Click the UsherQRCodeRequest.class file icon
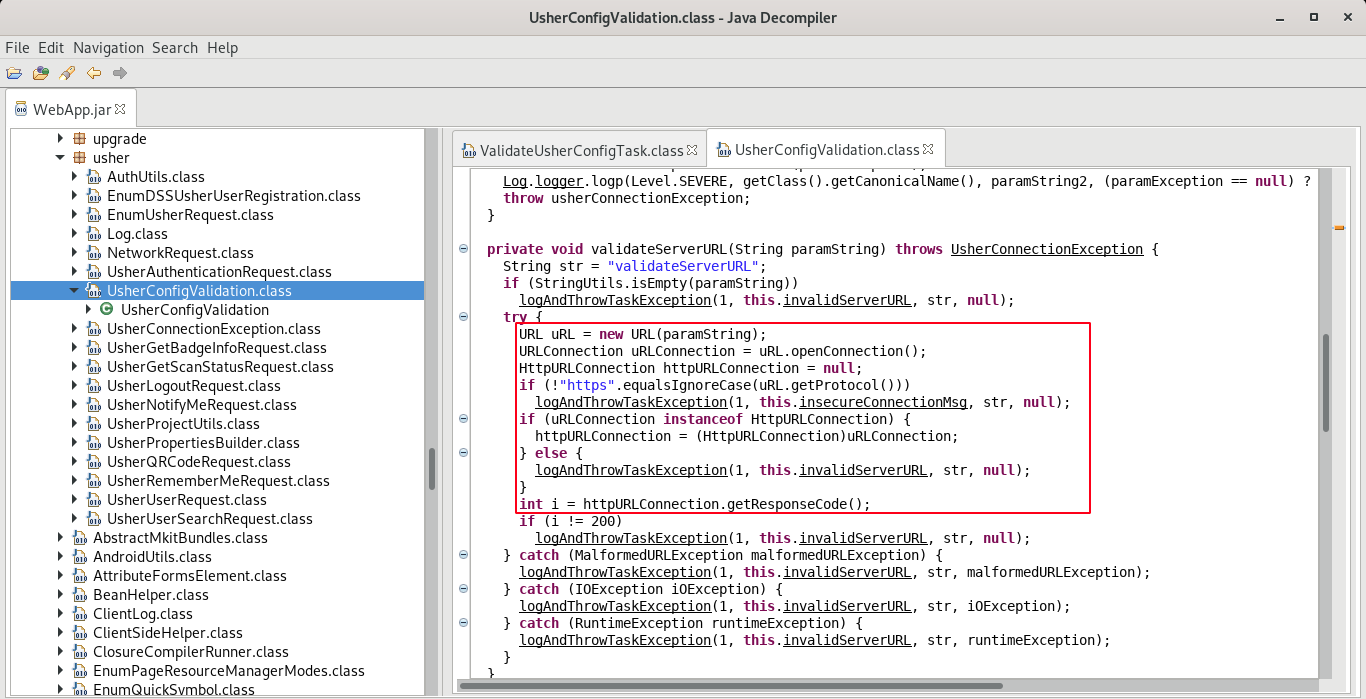Screen dimensions: 1366x699 click(x=94, y=462)
